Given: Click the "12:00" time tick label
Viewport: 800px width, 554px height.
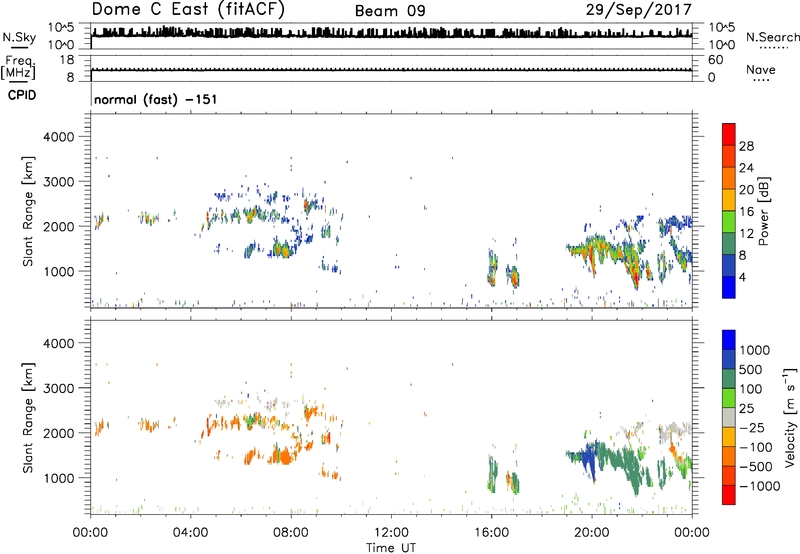Looking at the screenshot, I should click(x=391, y=533).
